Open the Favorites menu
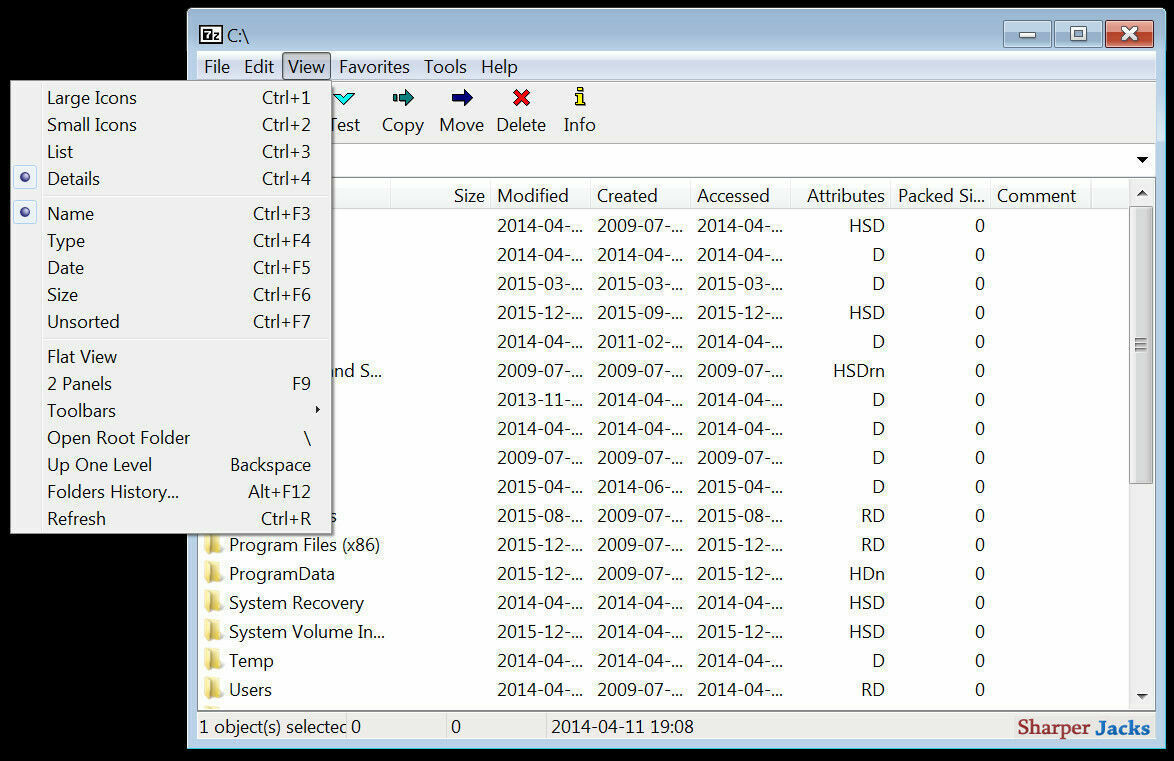Viewport: 1174px width, 761px height. click(x=374, y=67)
